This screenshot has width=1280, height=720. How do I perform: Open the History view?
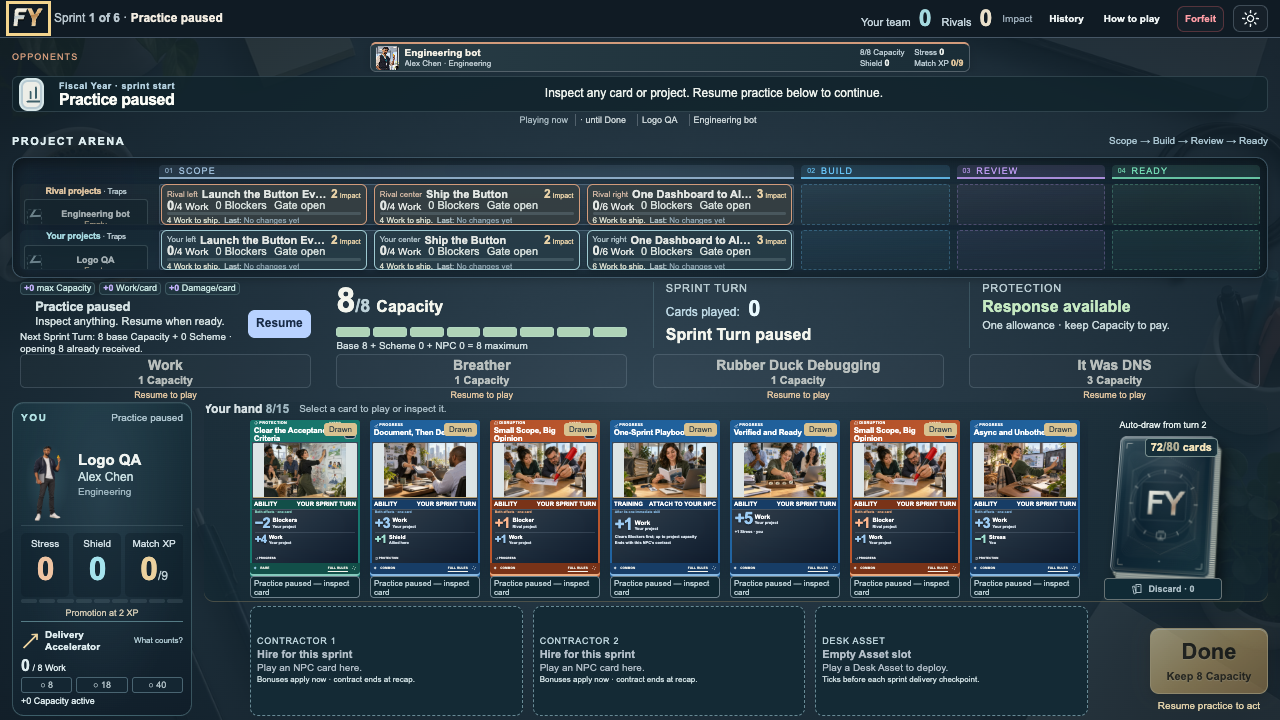[1066, 19]
